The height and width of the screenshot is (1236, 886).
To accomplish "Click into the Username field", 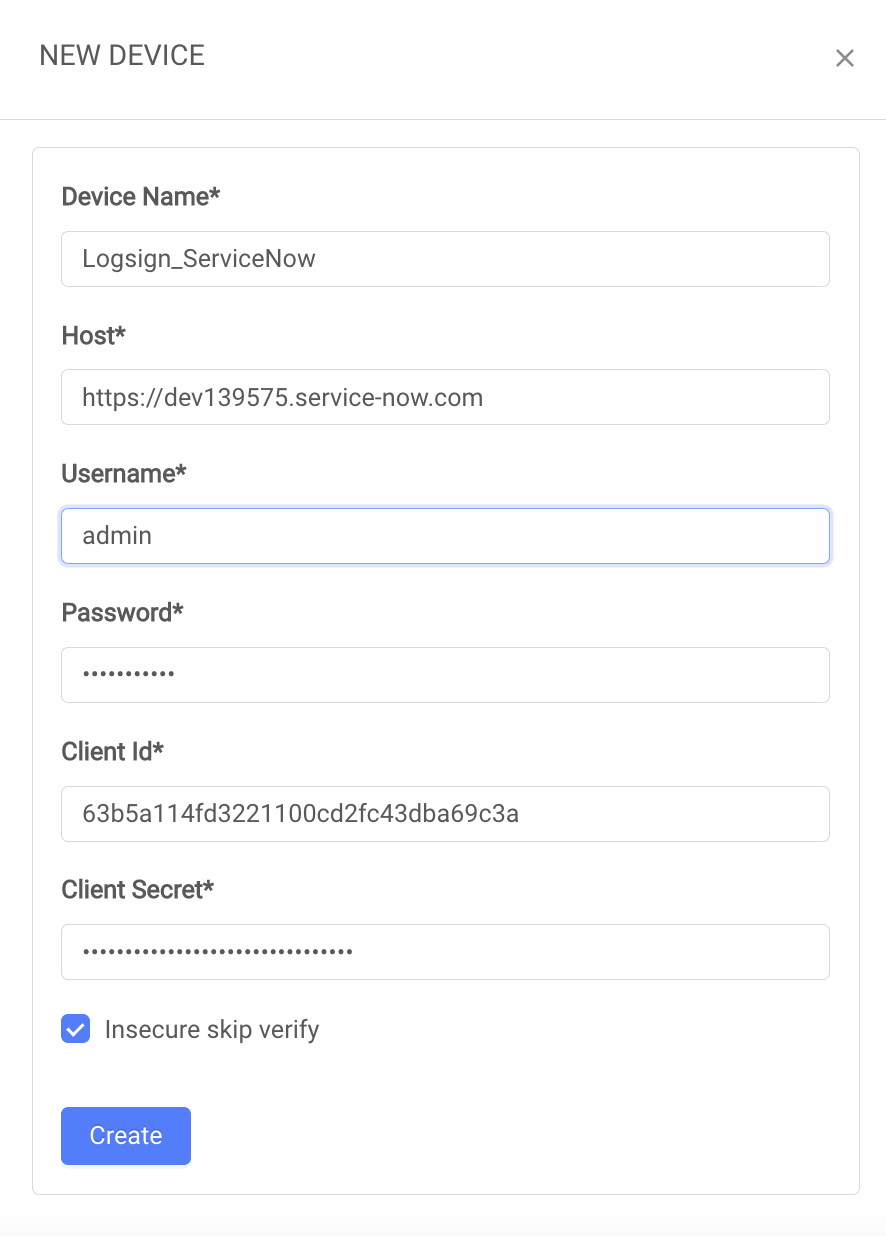I will [445, 536].
